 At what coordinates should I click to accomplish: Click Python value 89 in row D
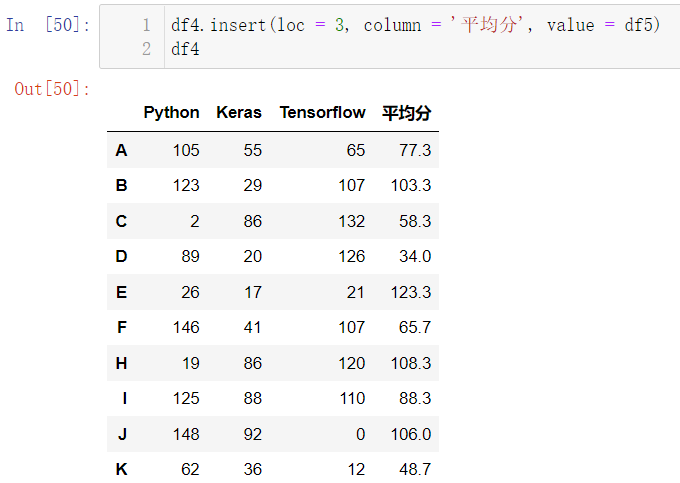[x=190, y=257]
